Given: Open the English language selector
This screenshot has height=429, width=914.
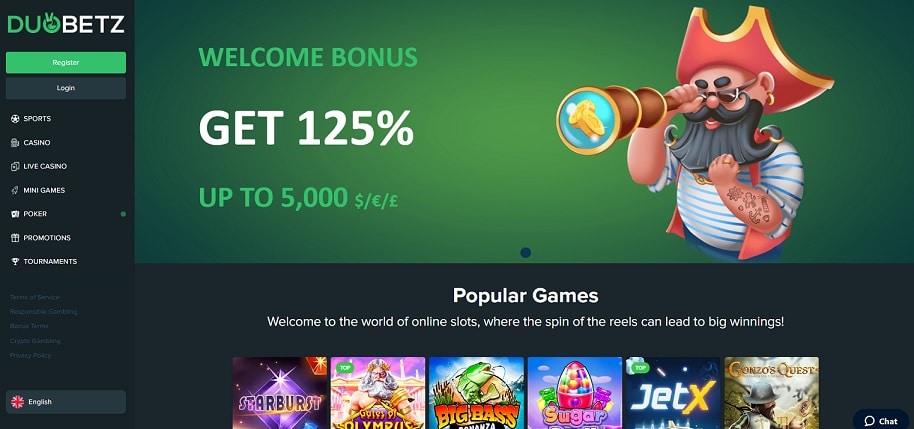Looking at the screenshot, I should [x=66, y=402].
